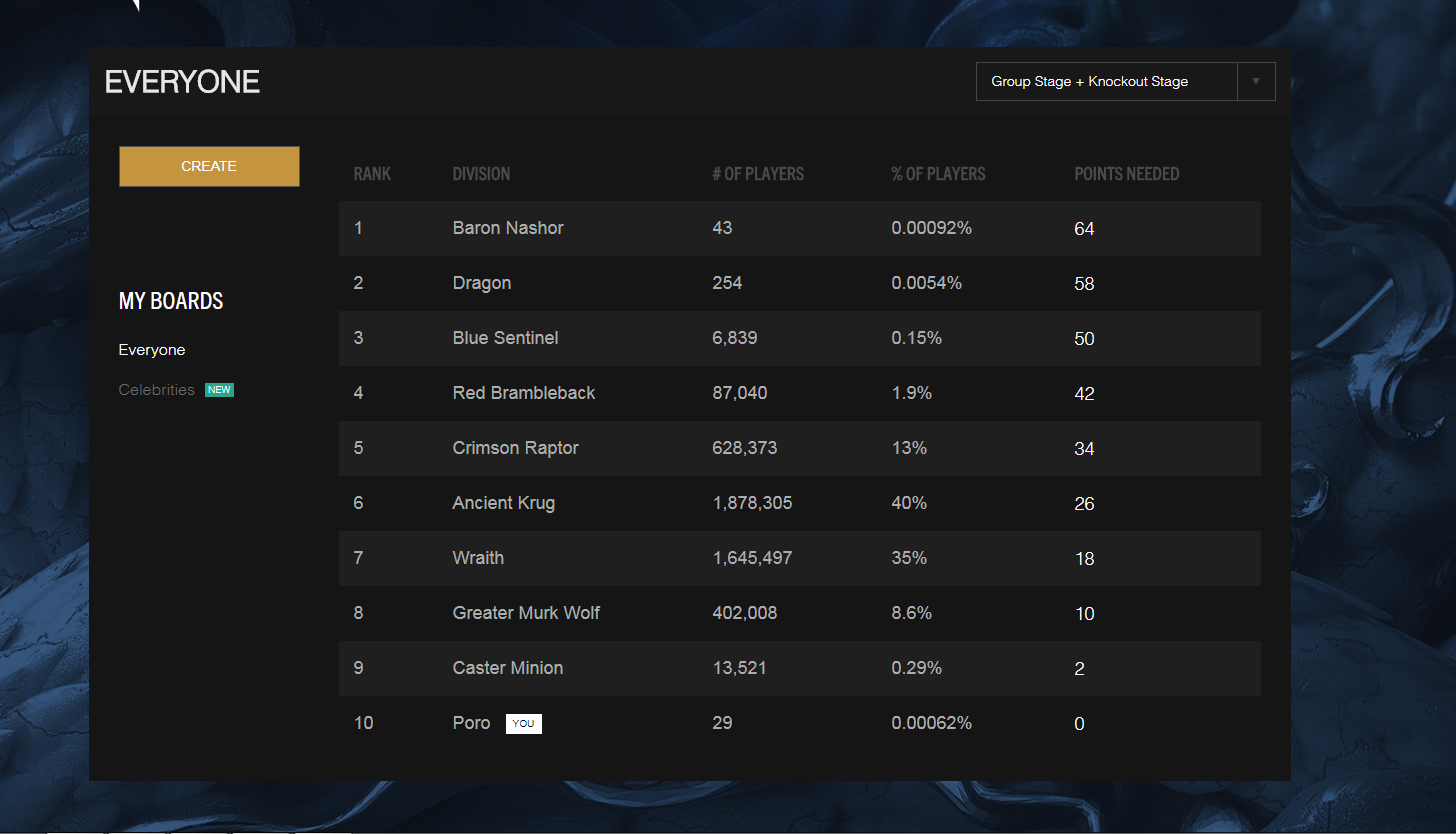This screenshot has height=834, width=1456.
Task: Select the Baron Nashor division
Action: point(508,228)
